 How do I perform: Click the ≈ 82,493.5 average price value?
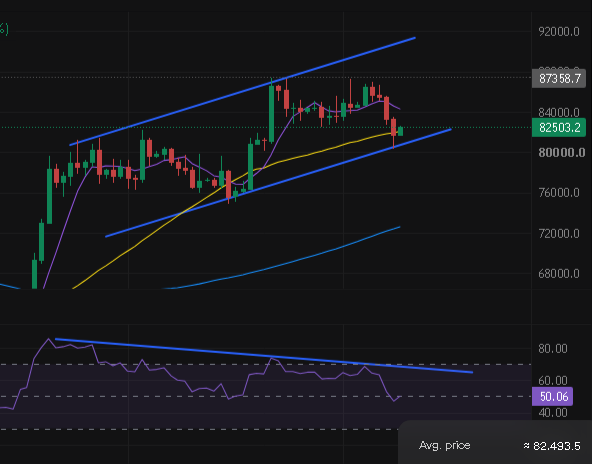coord(552,446)
